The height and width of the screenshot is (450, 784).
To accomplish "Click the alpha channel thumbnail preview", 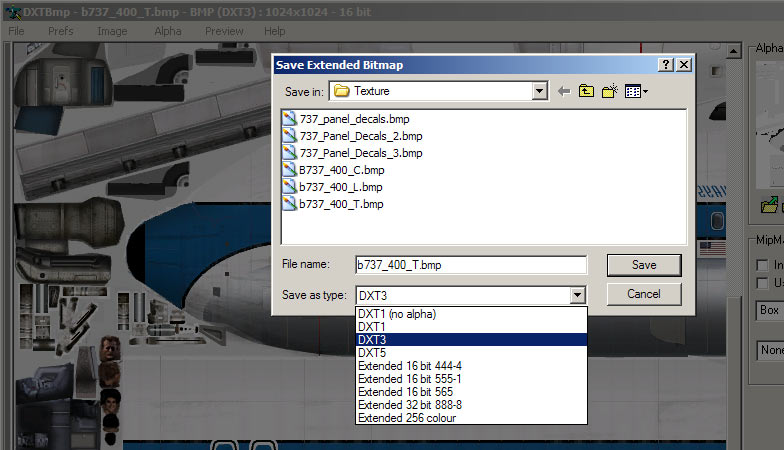I will [x=770, y=125].
